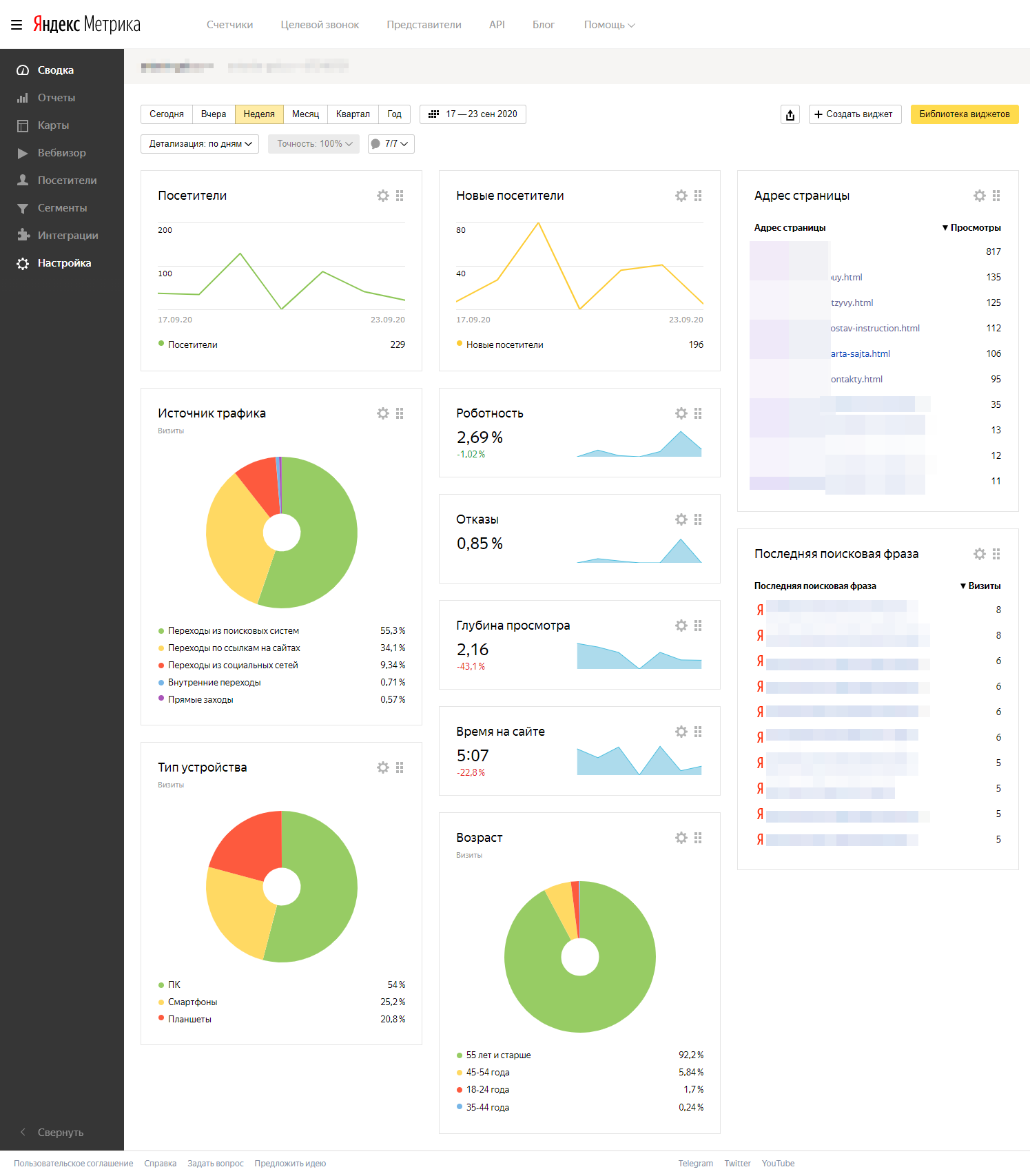Image resolution: width=1030 pixels, height=1176 pixels.
Task: Click the calendar date range picker
Action: click(473, 114)
